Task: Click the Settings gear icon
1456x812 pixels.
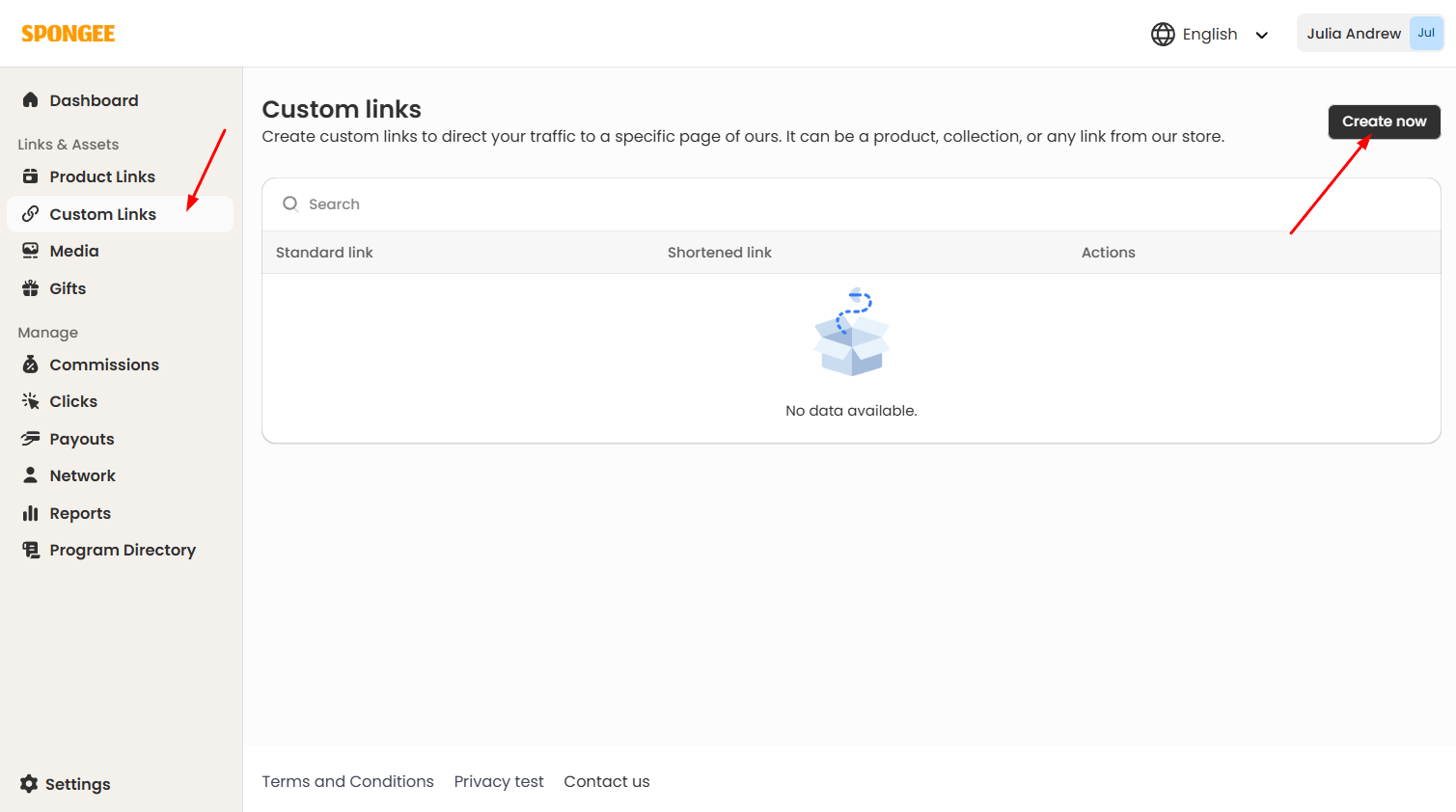Action: tap(29, 784)
